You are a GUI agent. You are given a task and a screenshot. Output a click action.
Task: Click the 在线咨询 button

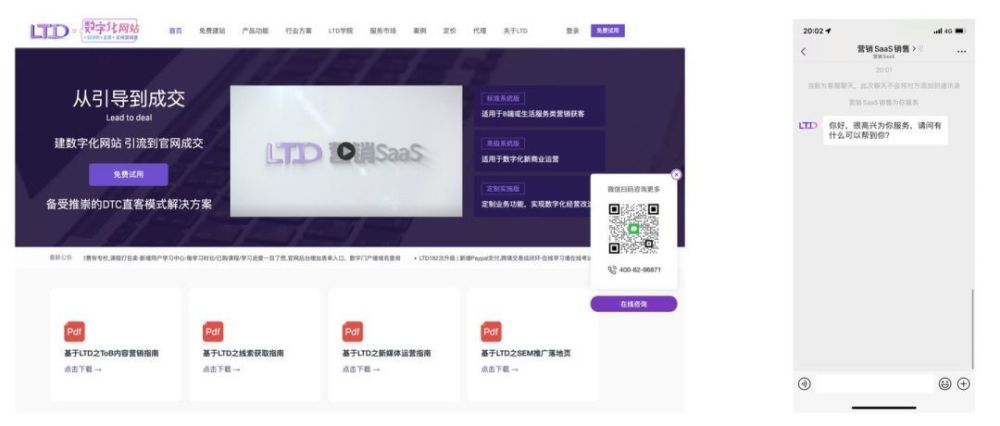(633, 304)
